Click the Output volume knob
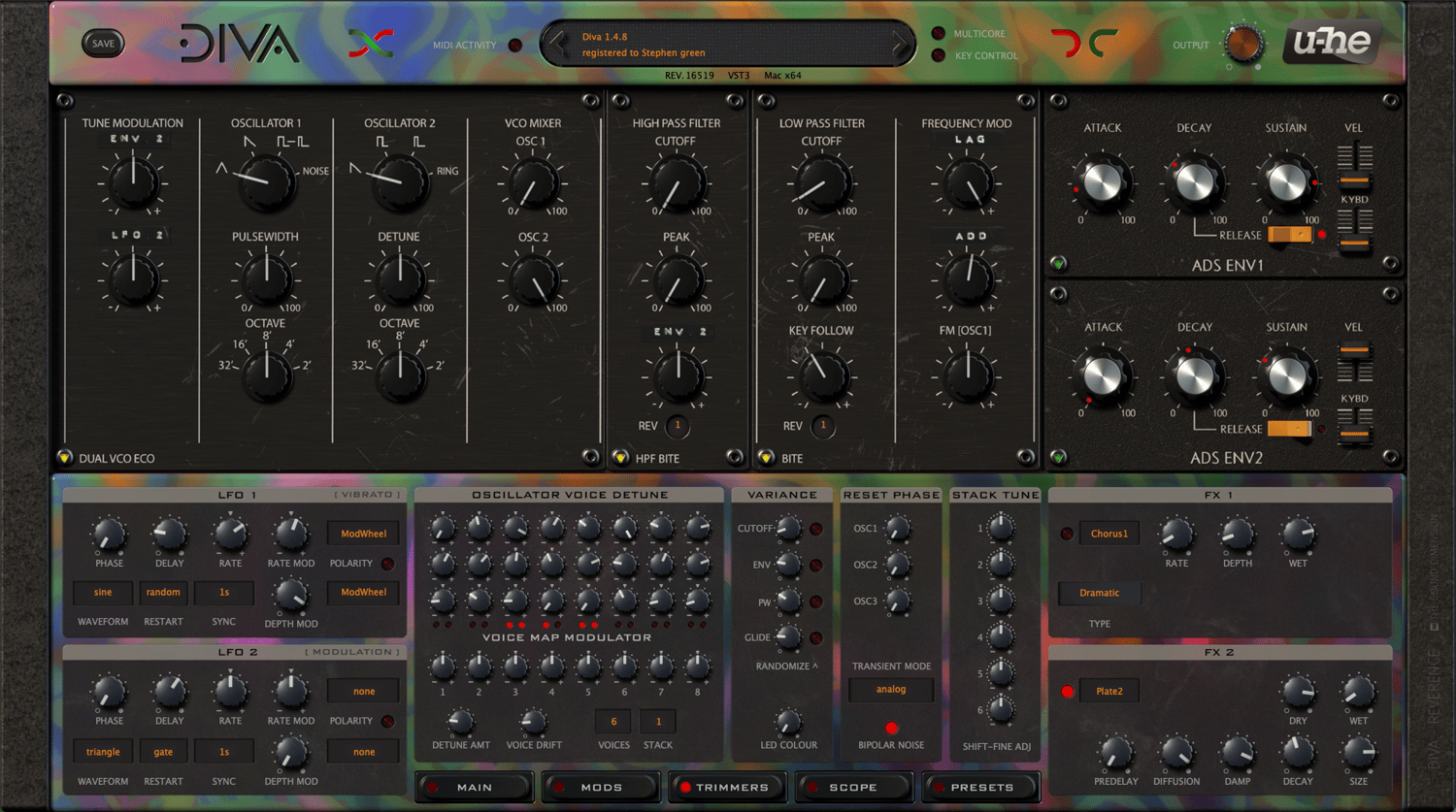 pyautogui.click(x=1243, y=45)
